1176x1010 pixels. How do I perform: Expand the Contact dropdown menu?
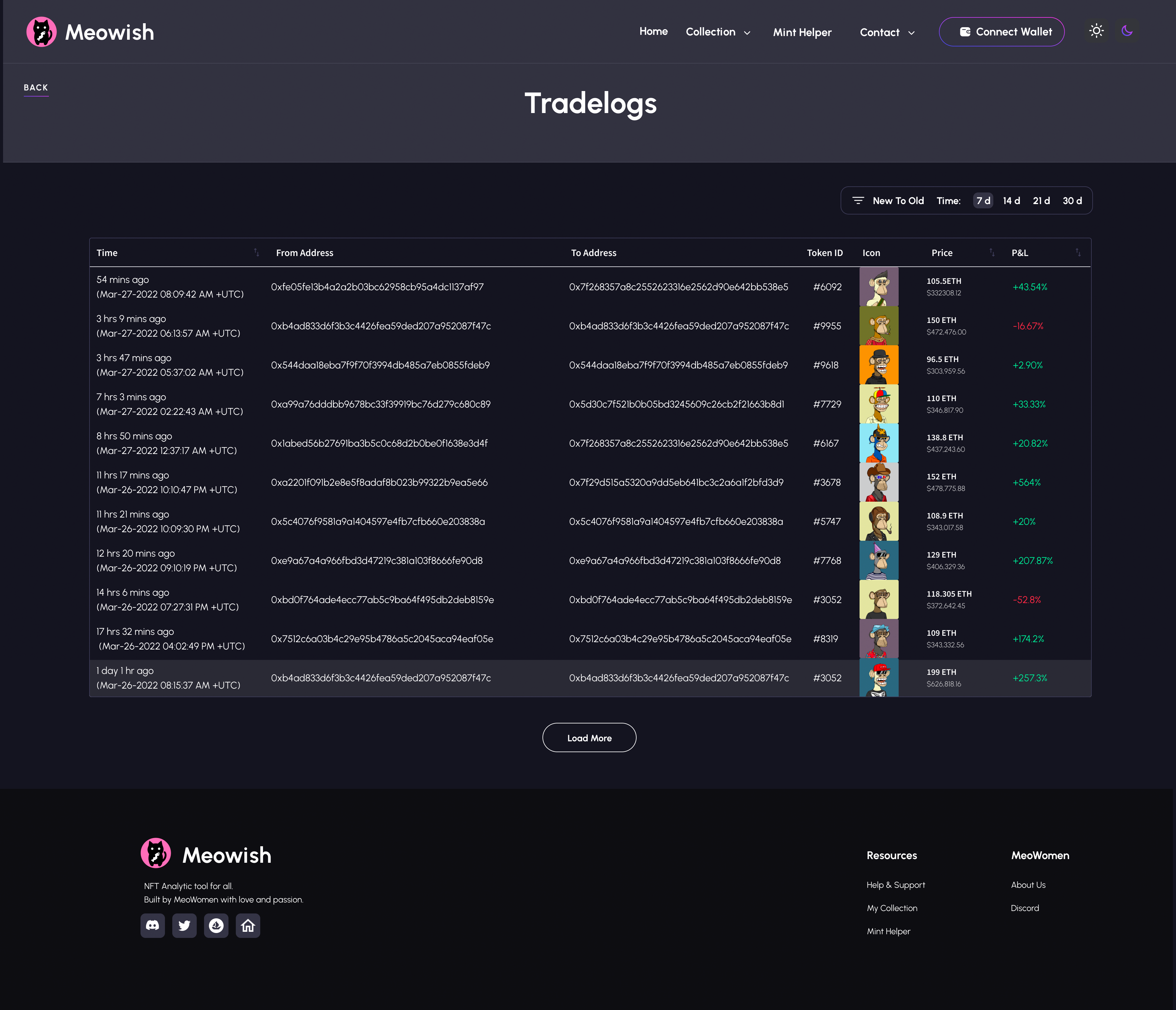pyautogui.click(x=887, y=32)
